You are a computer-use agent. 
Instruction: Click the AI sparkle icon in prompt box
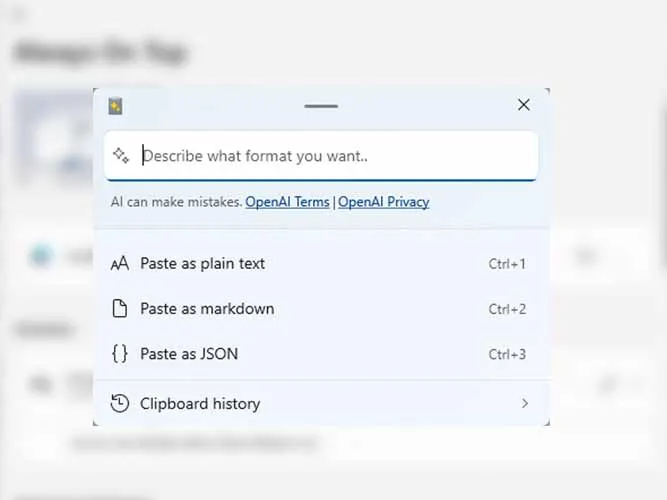[x=121, y=155]
